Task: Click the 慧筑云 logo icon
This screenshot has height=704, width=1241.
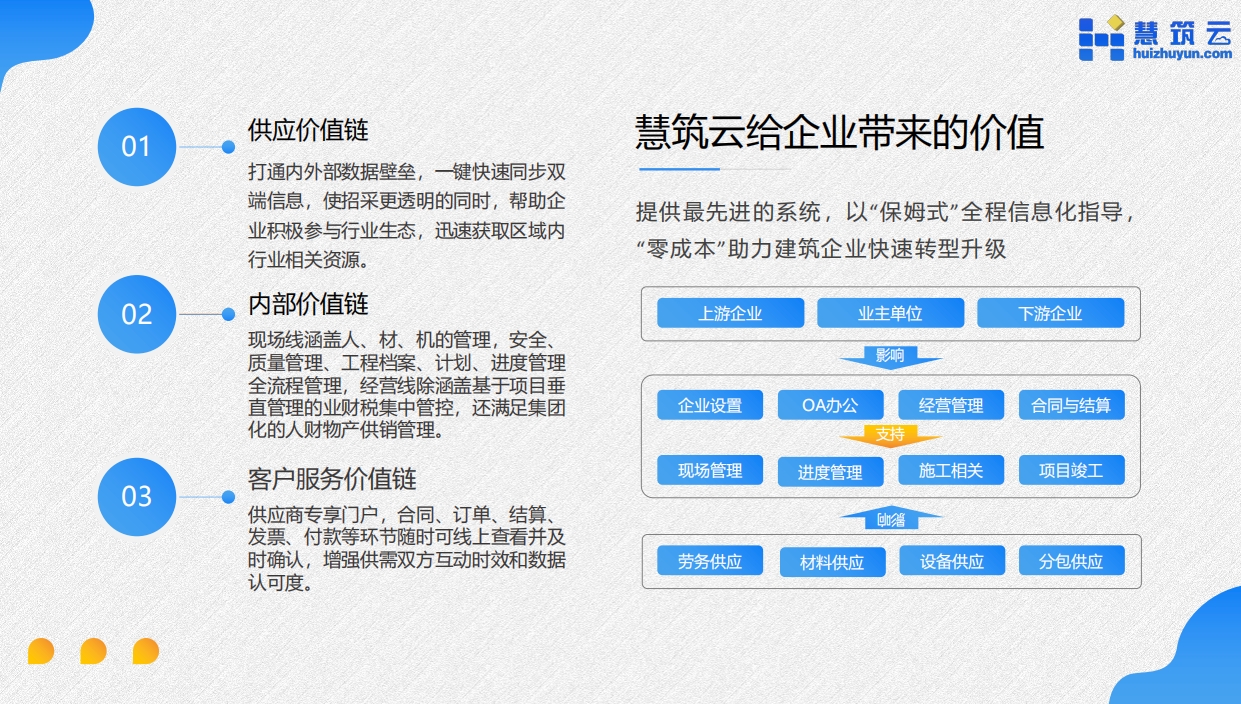Action: pos(1102,37)
